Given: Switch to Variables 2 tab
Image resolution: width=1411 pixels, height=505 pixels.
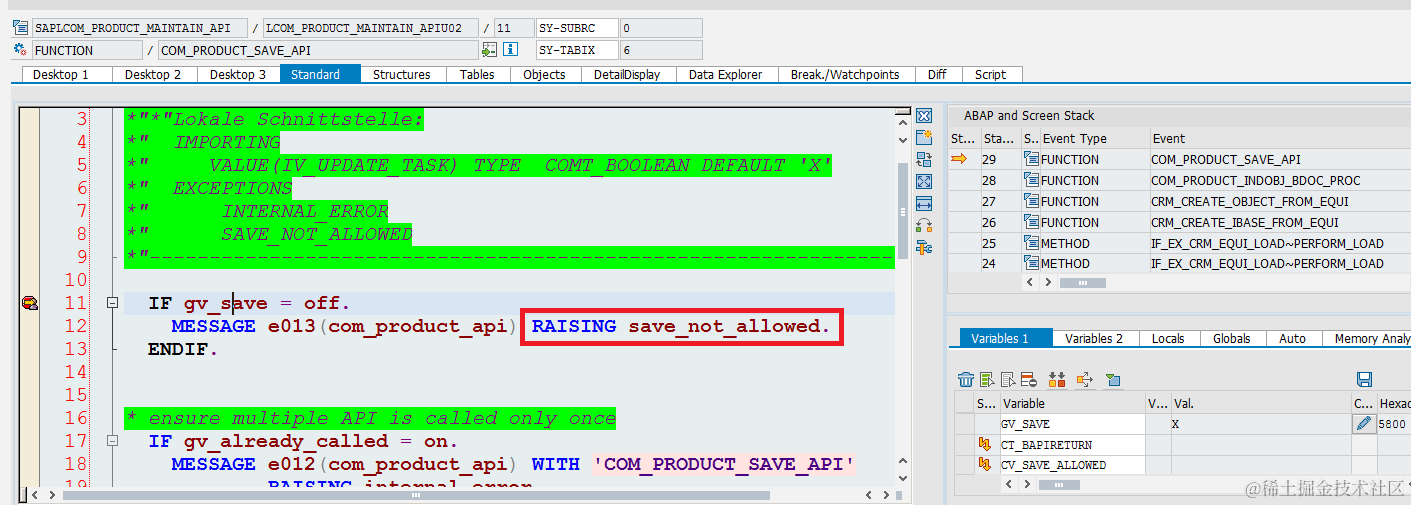Looking at the screenshot, I should coord(1094,338).
